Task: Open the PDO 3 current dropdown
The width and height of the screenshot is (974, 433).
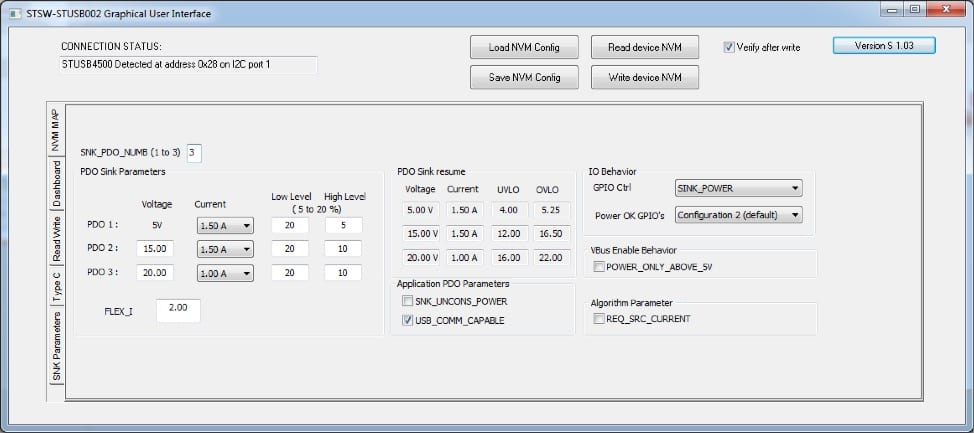Action: (226, 273)
